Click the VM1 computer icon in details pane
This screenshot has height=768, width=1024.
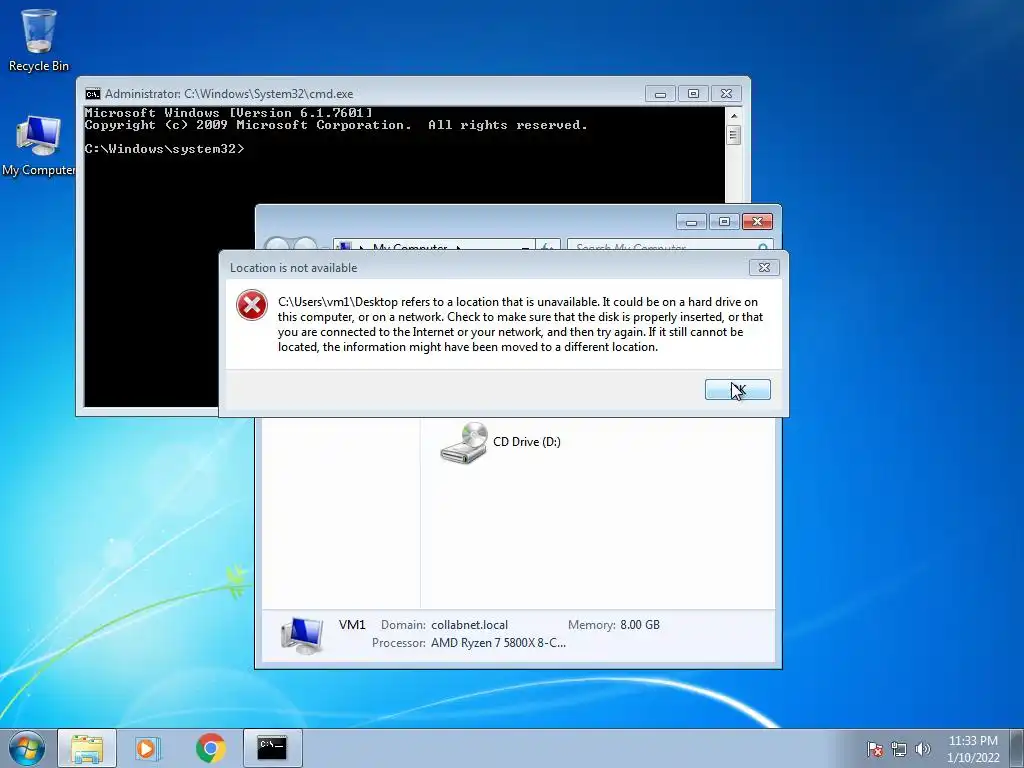tap(302, 634)
